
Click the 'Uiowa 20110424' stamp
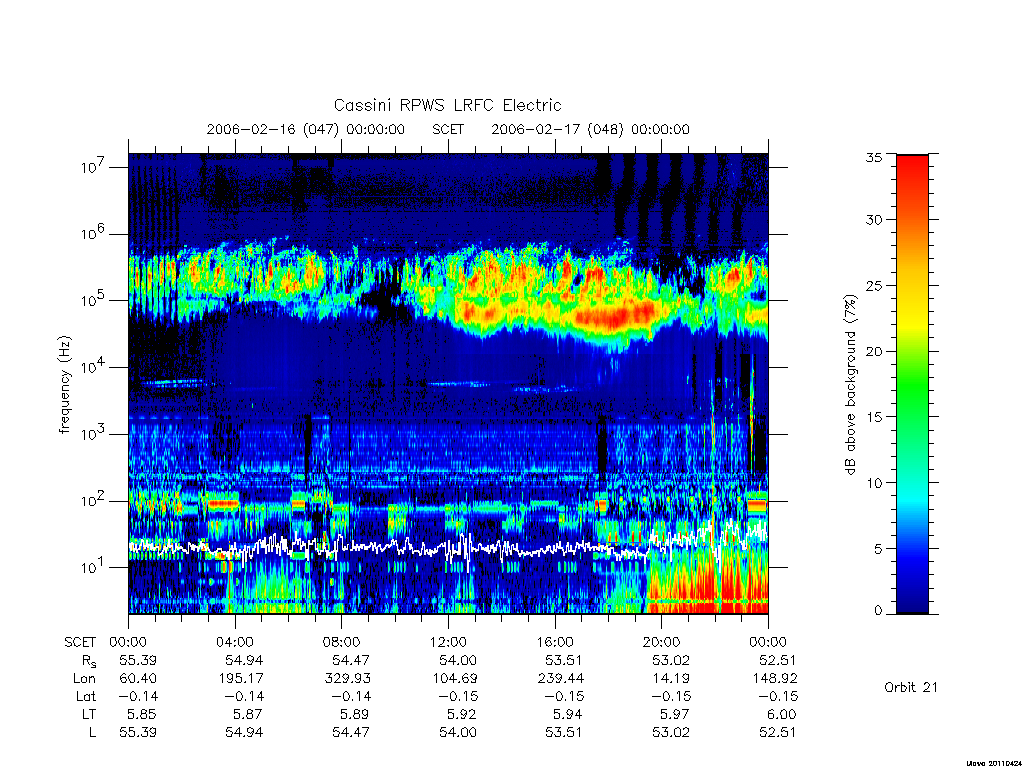994,763
